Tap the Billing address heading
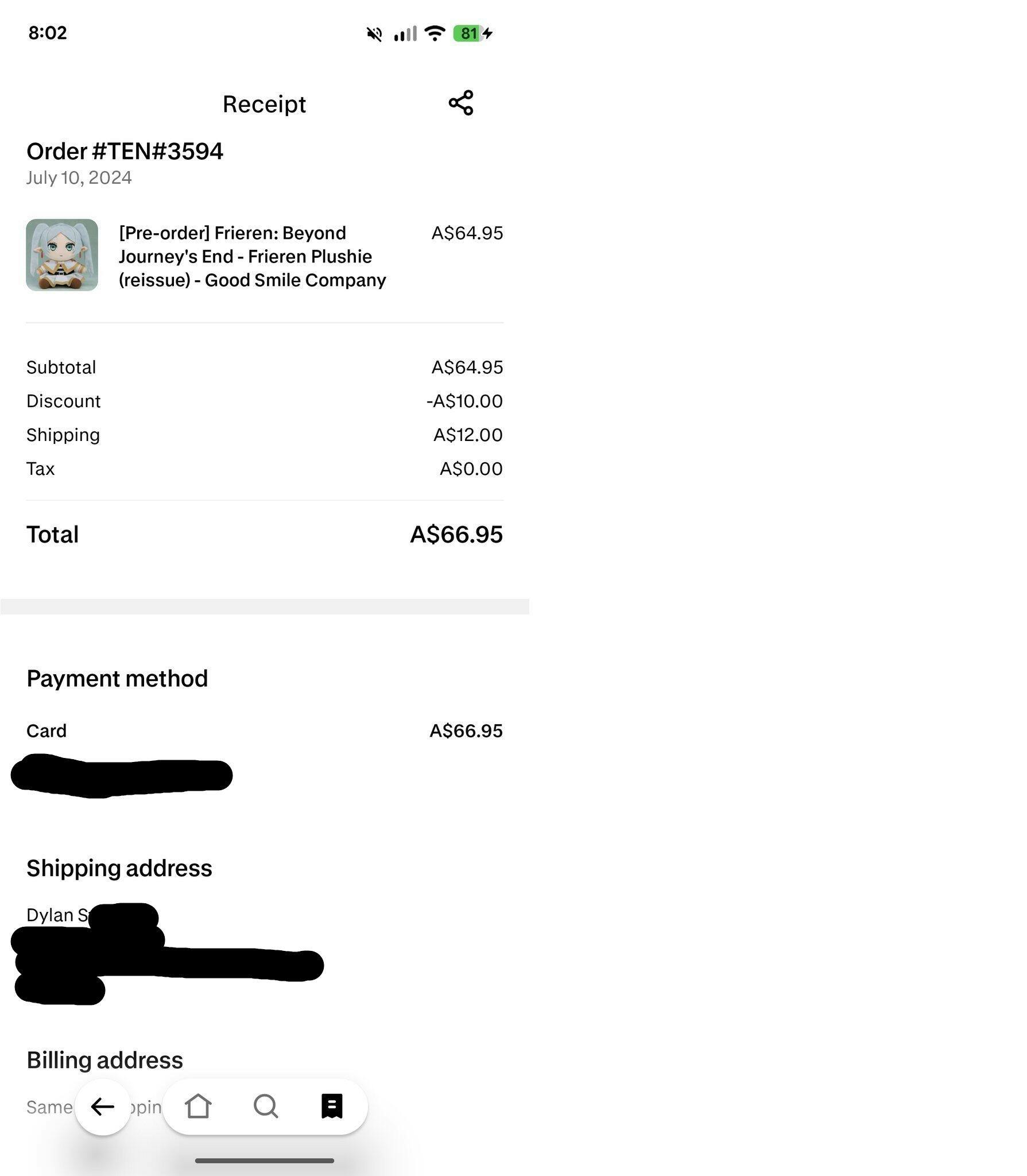The height and width of the screenshot is (1176, 1027). click(104, 1060)
